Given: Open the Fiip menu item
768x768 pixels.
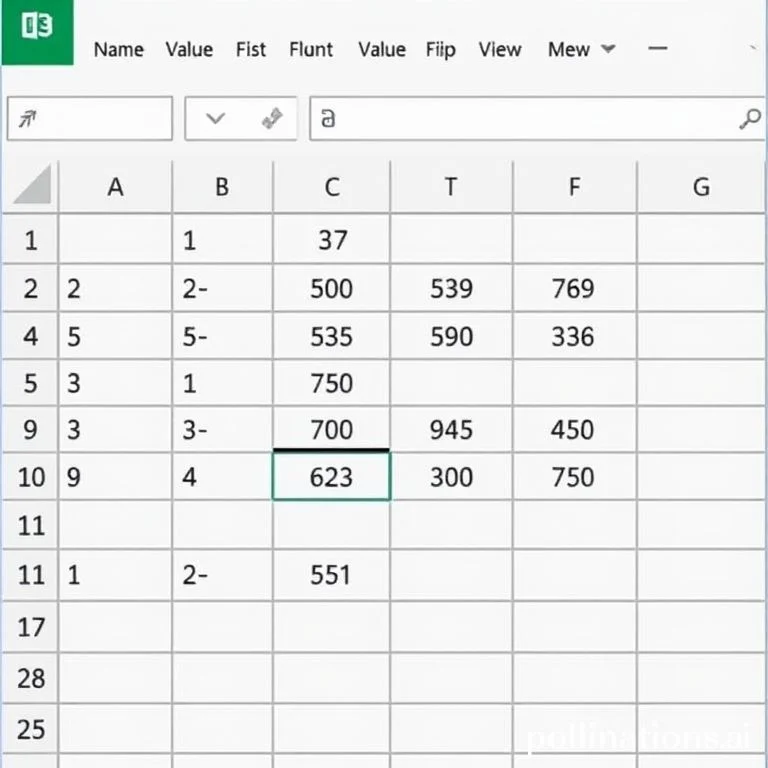Looking at the screenshot, I should [x=439, y=49].
